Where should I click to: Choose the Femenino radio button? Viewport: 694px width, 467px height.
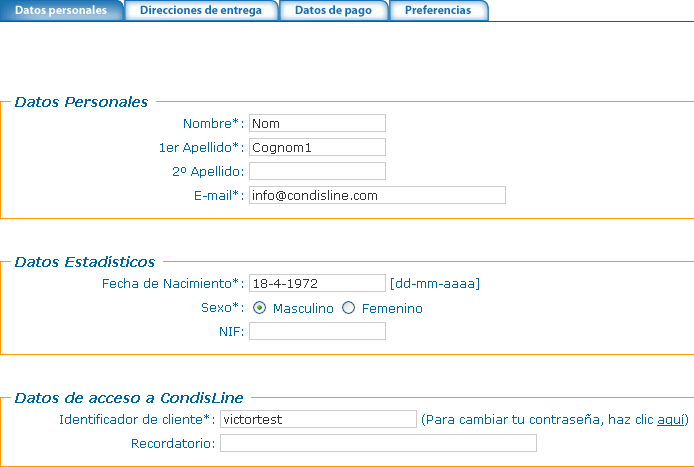pyautogui.click(x=349, y=308)
